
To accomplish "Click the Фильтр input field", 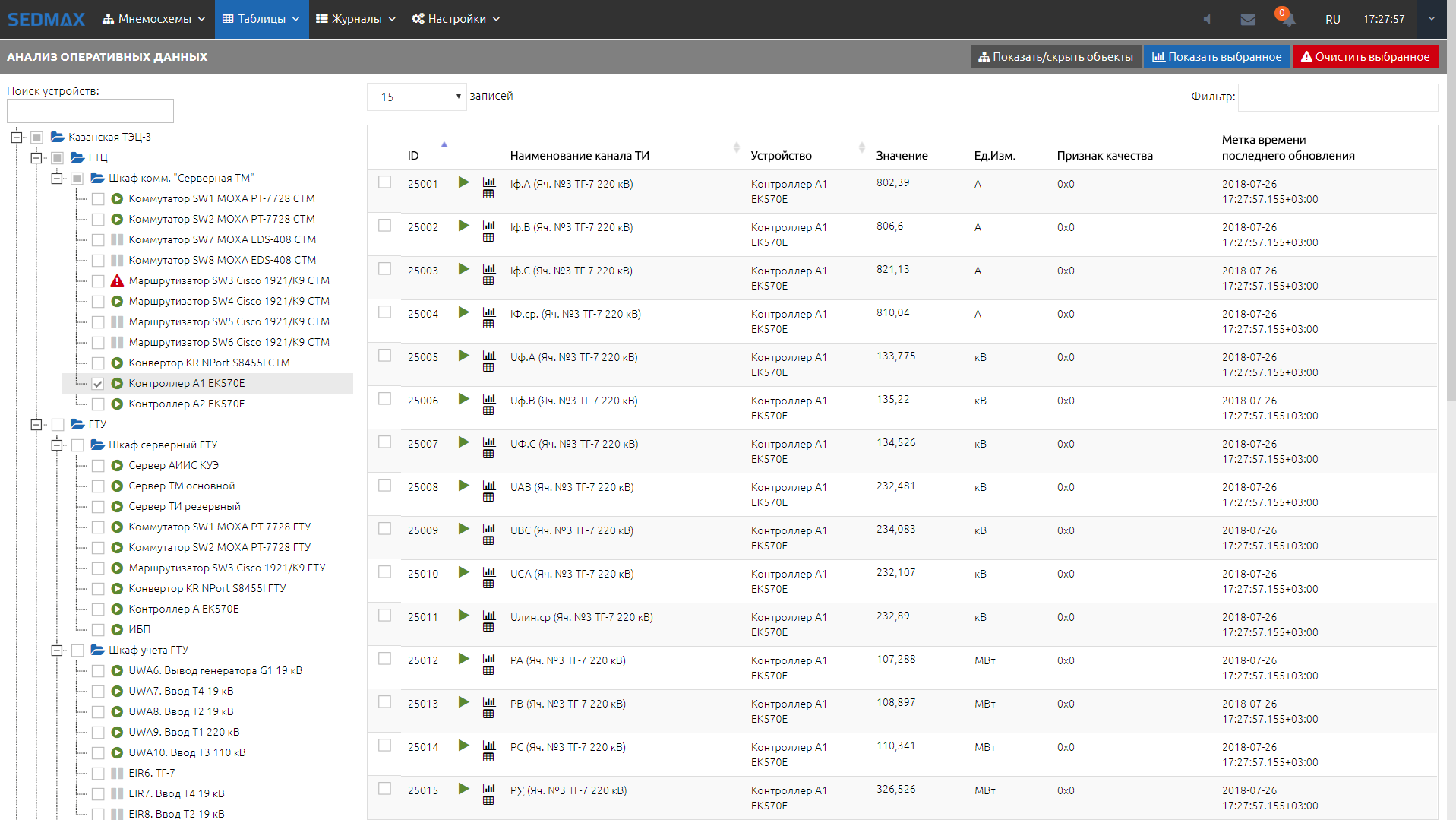I will [1337, 97].
